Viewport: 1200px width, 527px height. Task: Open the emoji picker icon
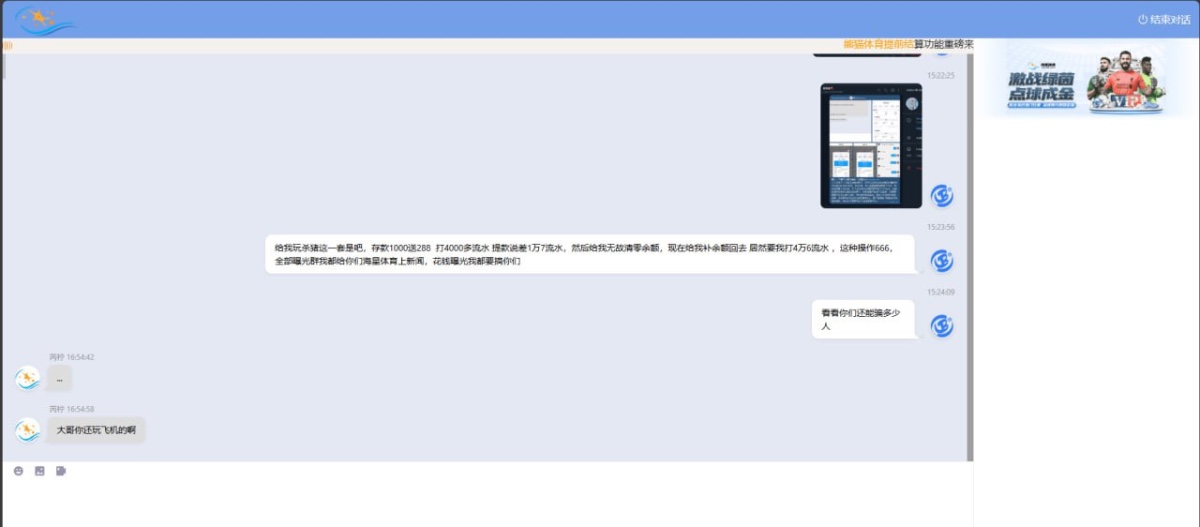(18, 471)
